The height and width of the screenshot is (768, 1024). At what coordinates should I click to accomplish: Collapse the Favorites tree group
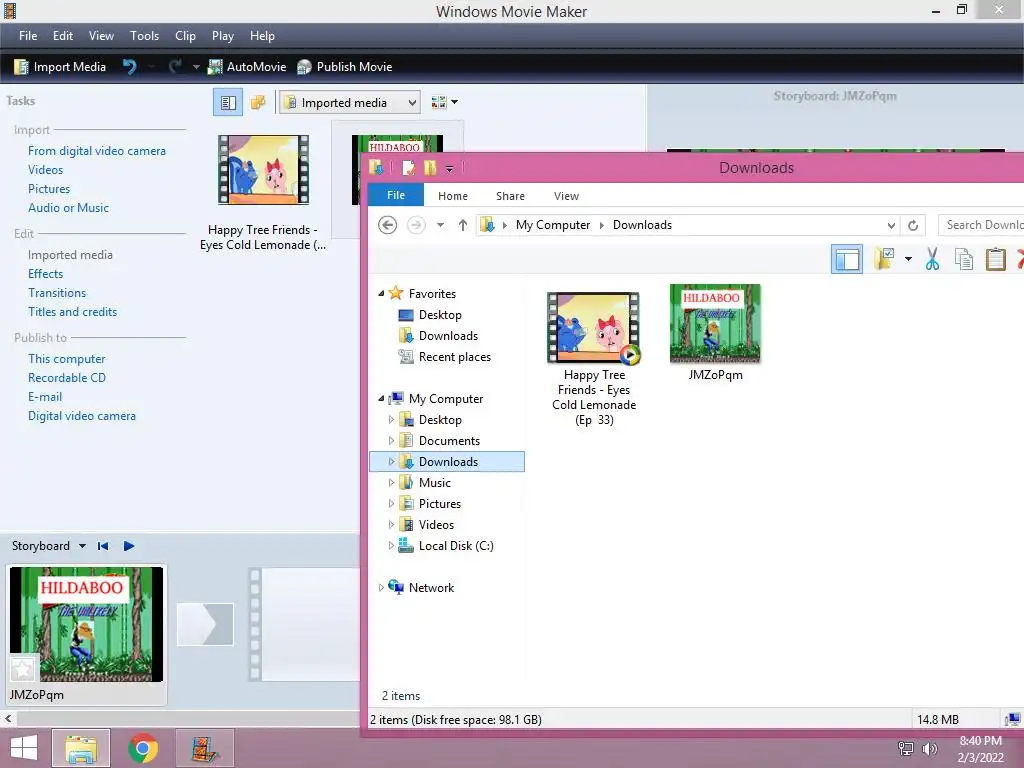(381, 294)
